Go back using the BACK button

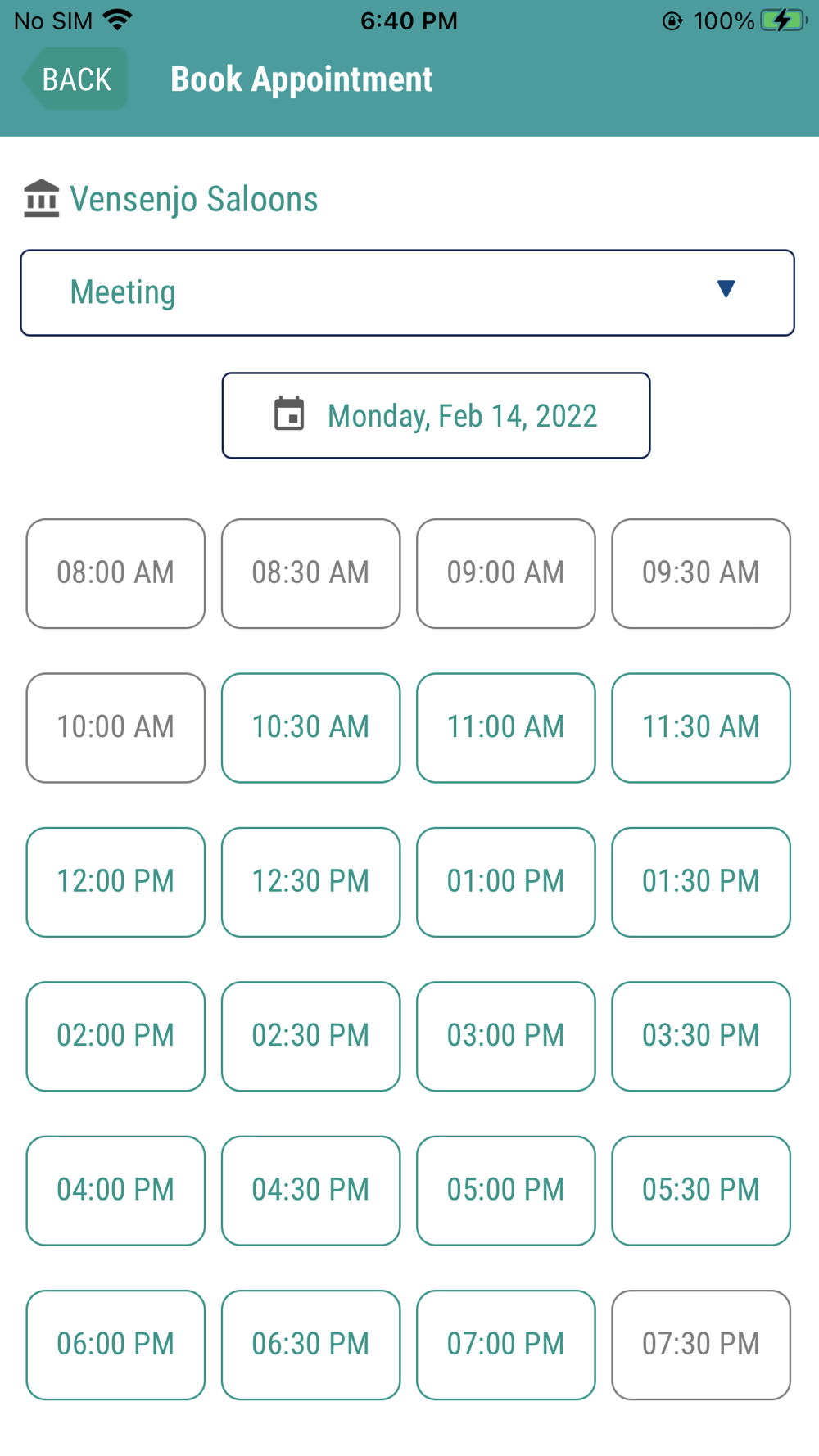coord(75,79)
